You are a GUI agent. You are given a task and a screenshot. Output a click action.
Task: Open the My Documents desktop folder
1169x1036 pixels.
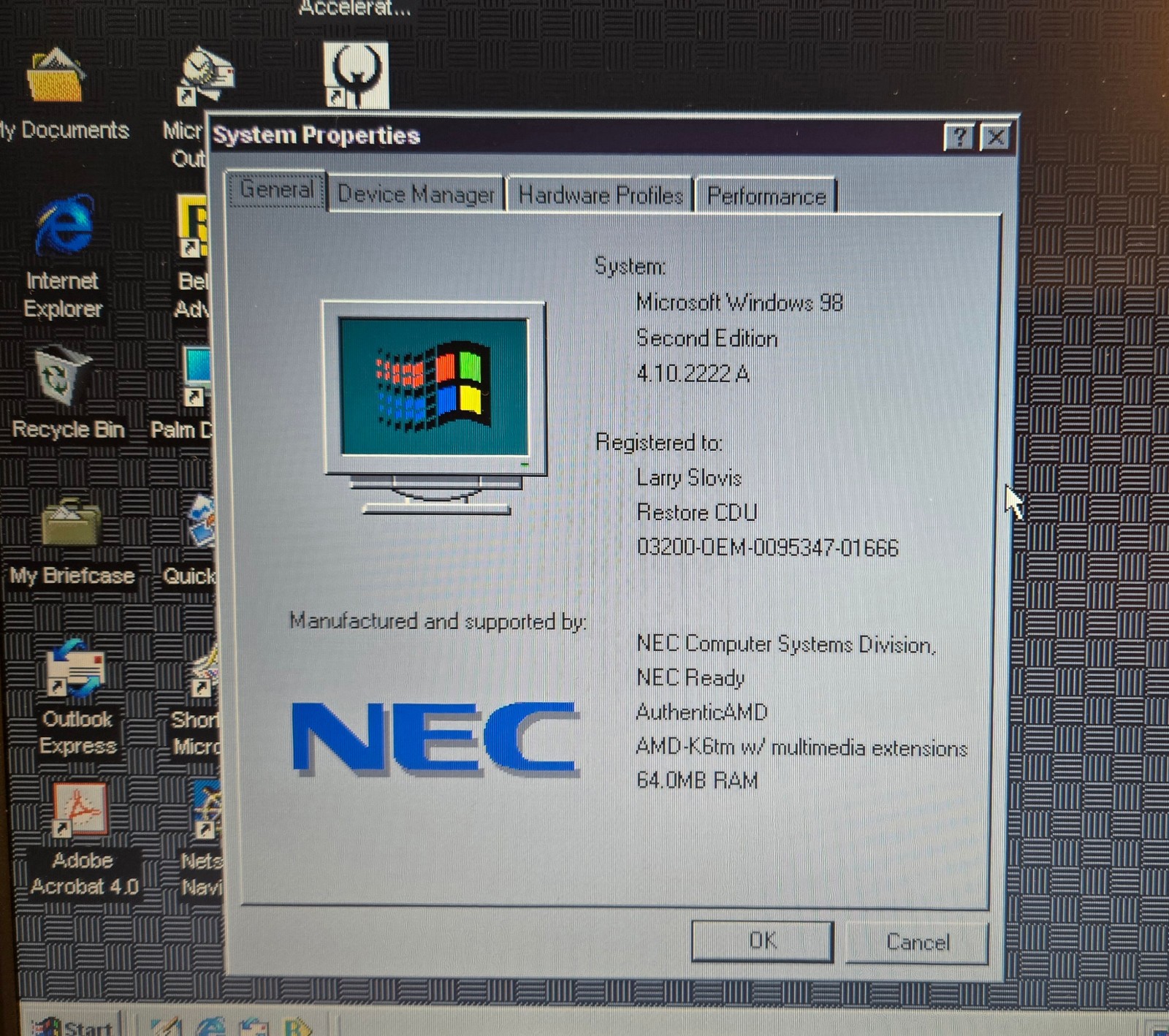pyautogui.click(x=56, y=76)
